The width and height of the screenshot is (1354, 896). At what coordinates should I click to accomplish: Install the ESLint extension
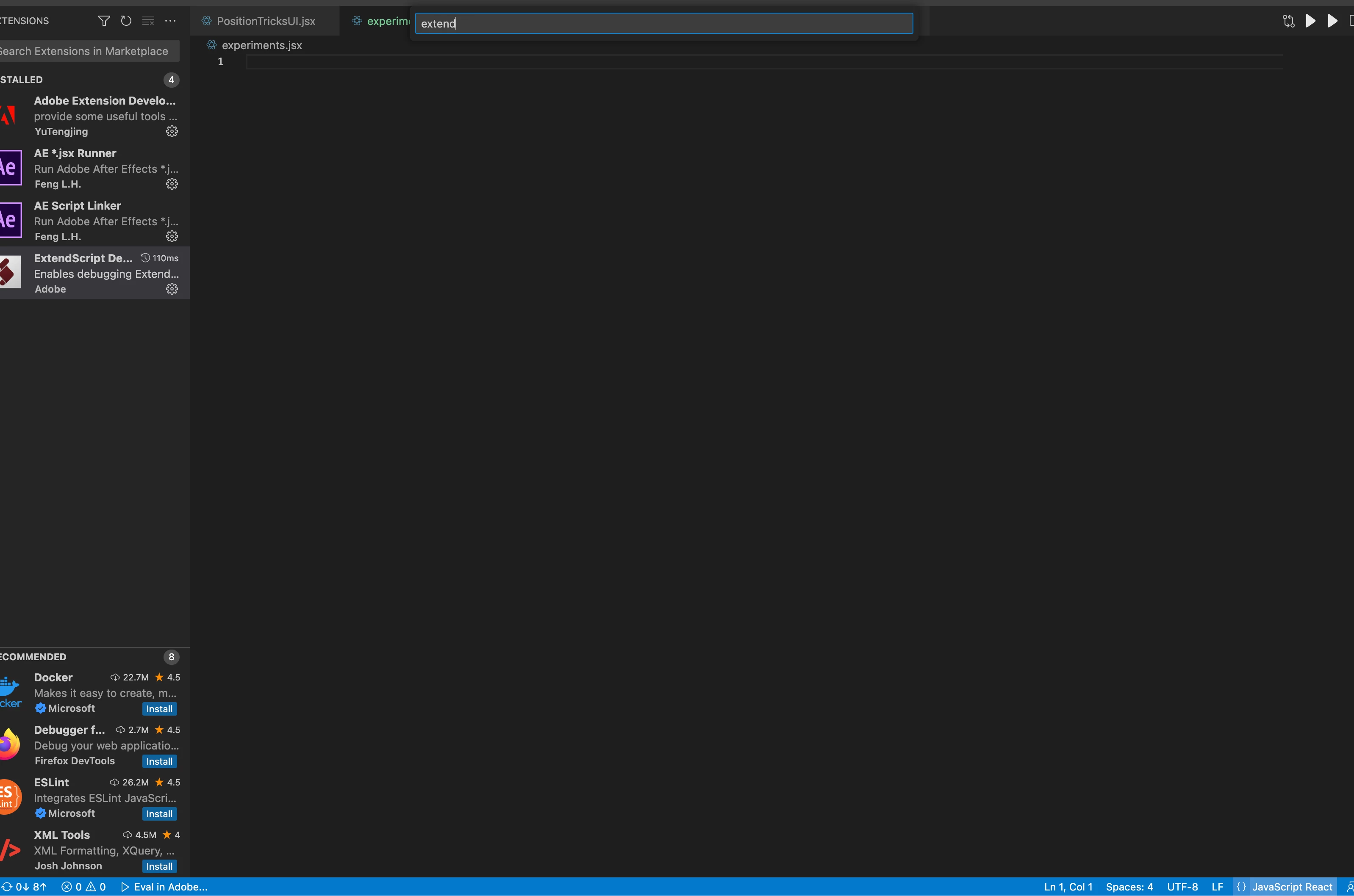[159, 814]
